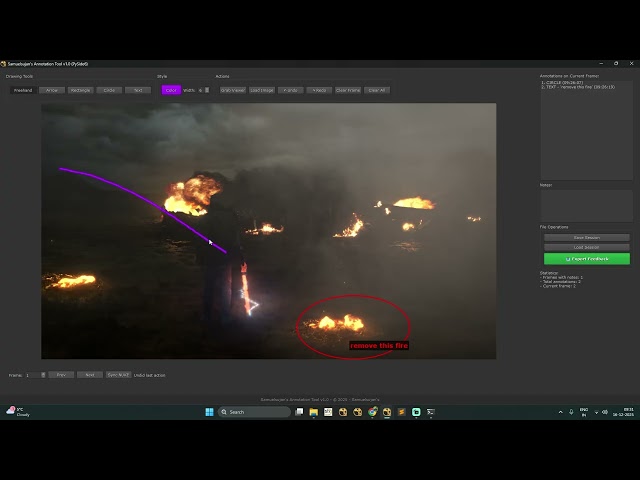
Task: Select the CIRCLE annotation list entry
Action: 562,82
